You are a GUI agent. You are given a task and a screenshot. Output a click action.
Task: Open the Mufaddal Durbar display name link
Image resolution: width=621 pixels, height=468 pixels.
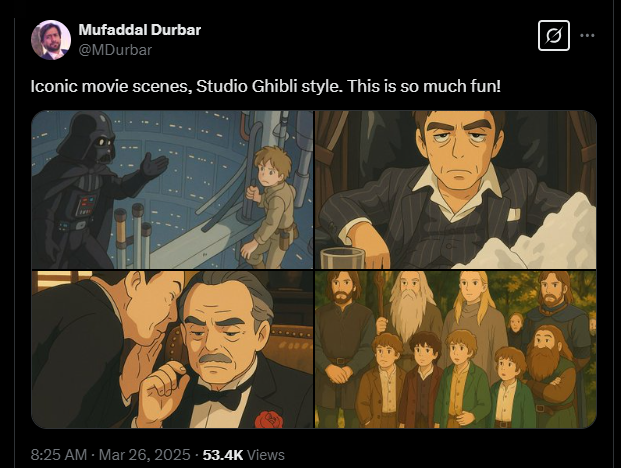139,30
